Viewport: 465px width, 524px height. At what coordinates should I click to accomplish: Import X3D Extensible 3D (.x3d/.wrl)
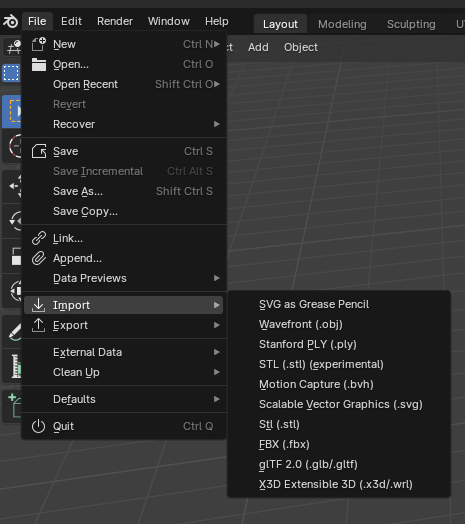[x=339, y=484]
